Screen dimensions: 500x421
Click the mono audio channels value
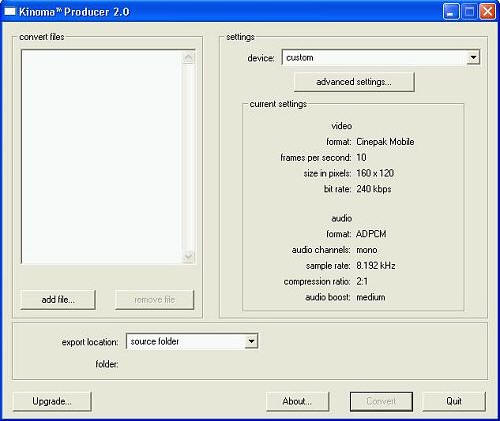click(x=367, y=250)
